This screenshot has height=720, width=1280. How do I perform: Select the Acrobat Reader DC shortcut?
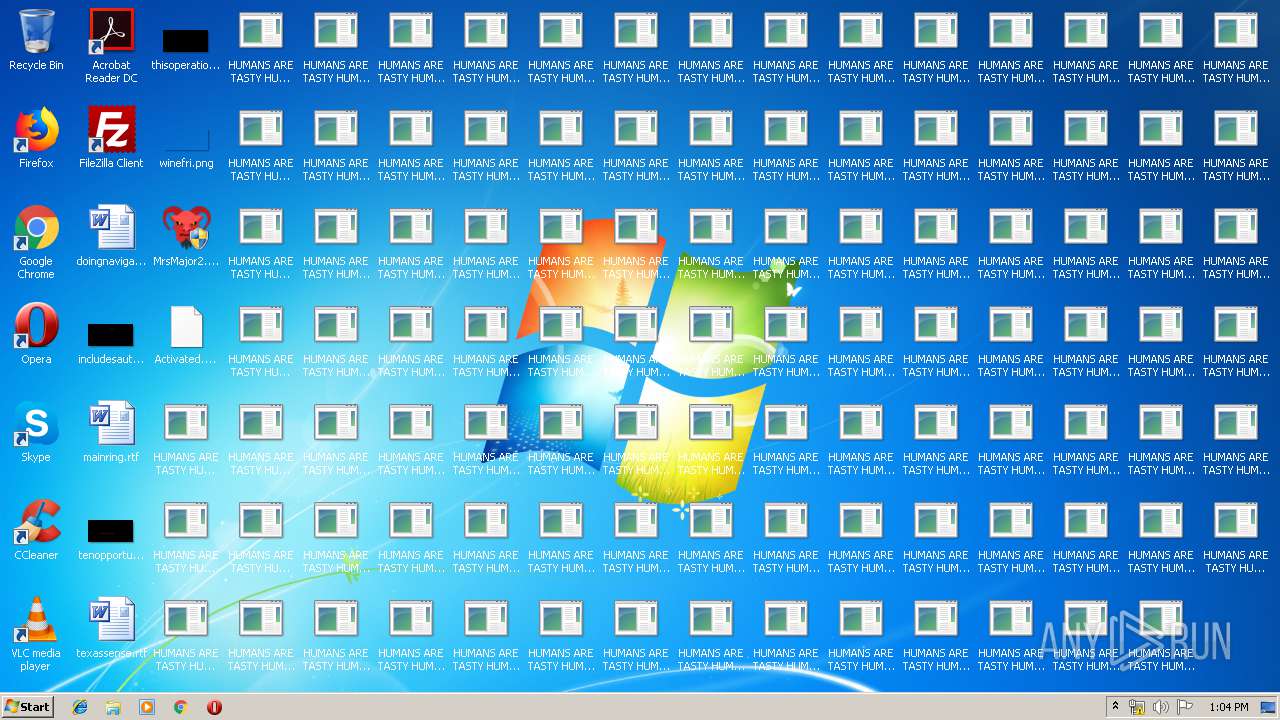click(x=111, y=46)
